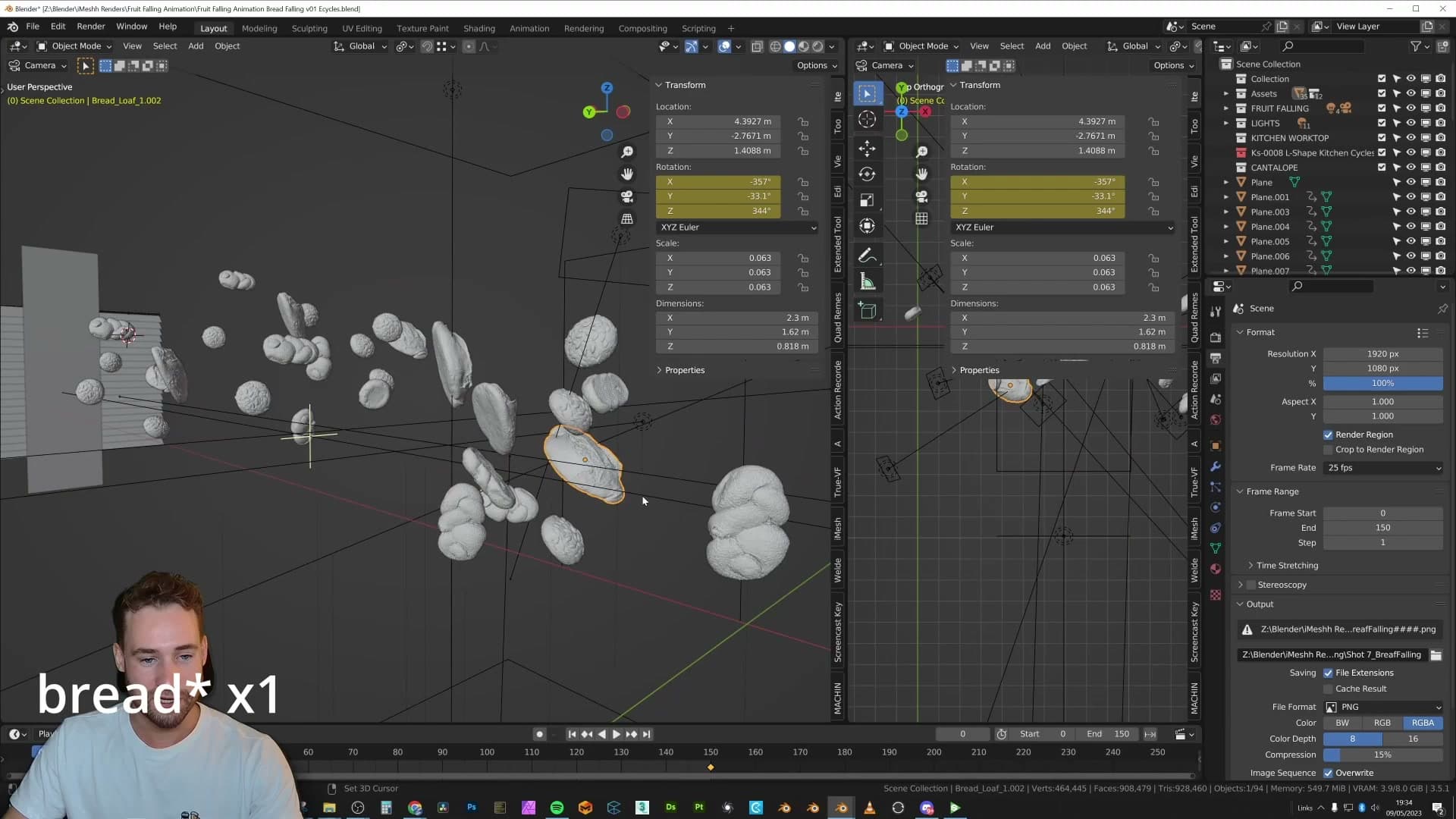
Task: Expand the Assets collection in outliner
Action: [x=1225, y=94]
